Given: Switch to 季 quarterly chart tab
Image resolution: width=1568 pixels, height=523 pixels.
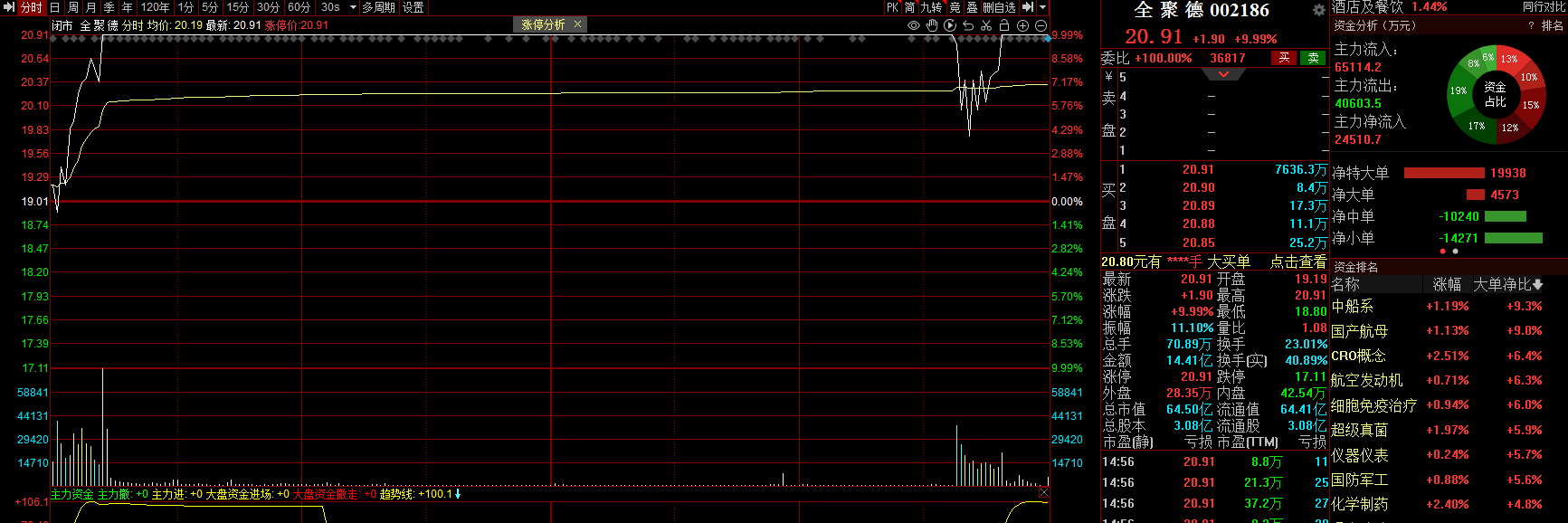Looking at the screenshot, I should click(x=109, y=7).
